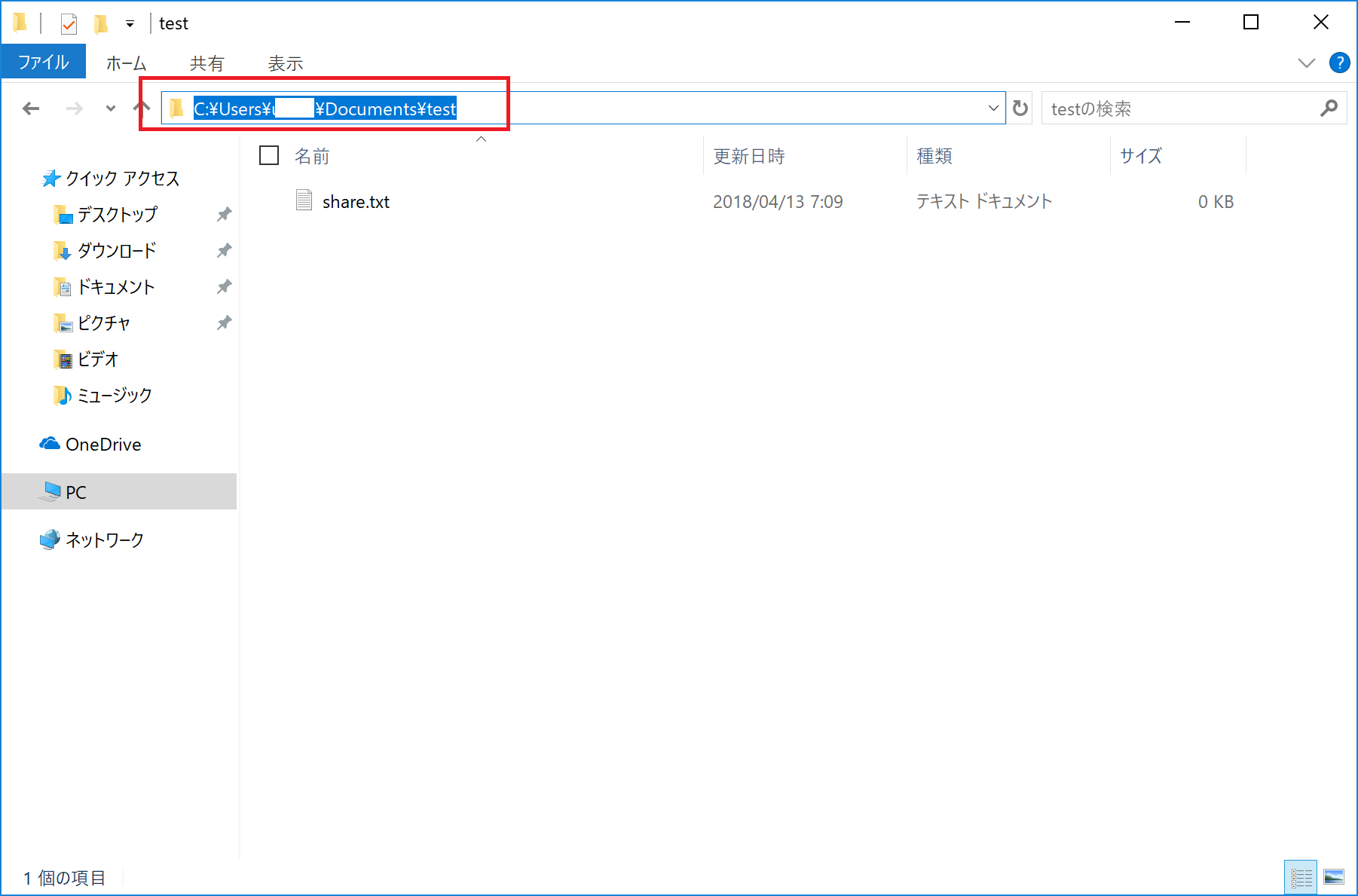Open the recent locations dropdown arrow
The height and width of the screenshot is (896, 1358).
tap(111, 109)
